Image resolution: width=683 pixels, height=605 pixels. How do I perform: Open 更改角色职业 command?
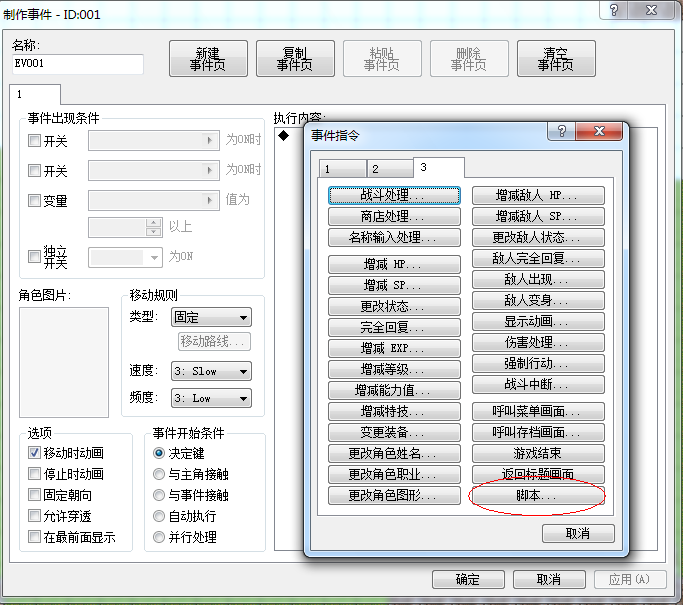point(394,474)
